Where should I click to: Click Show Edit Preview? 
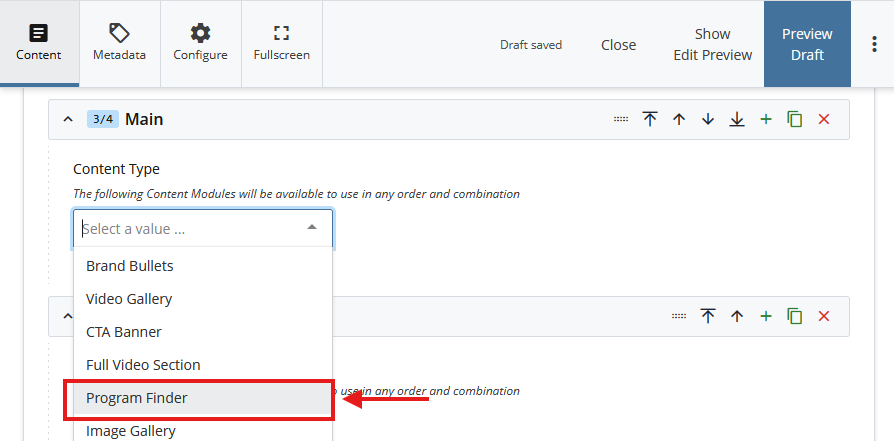(712, 44)
